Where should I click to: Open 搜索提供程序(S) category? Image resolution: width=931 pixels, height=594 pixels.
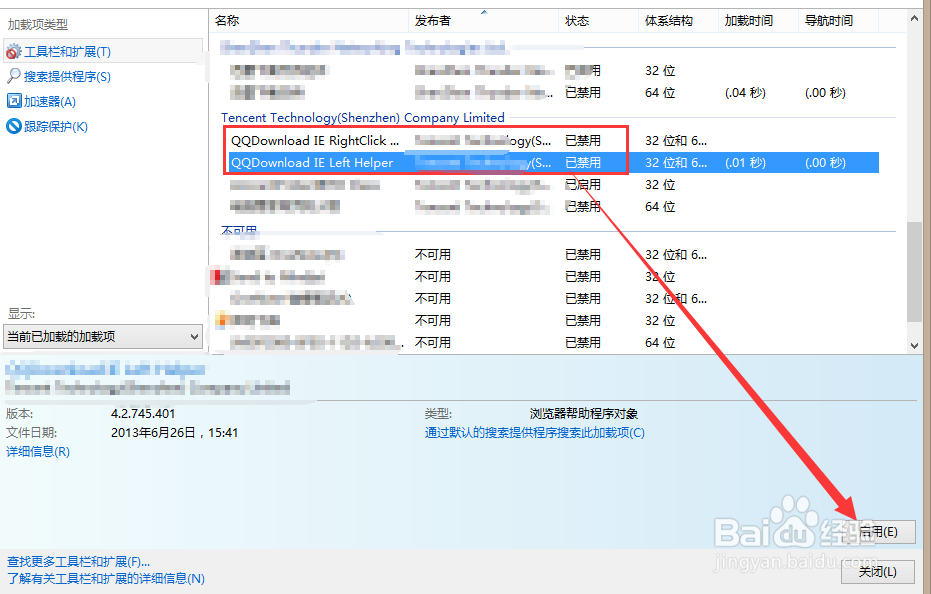(x=67, y=77)
